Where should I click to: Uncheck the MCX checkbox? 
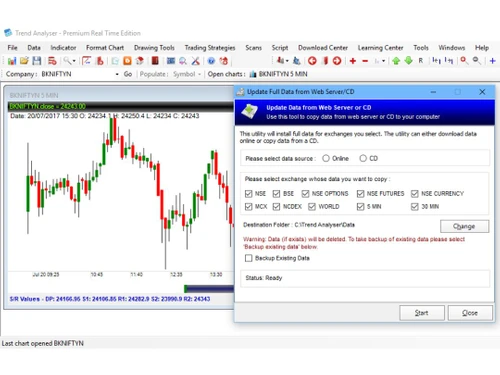pyautogui.click(x=248, y=207)
